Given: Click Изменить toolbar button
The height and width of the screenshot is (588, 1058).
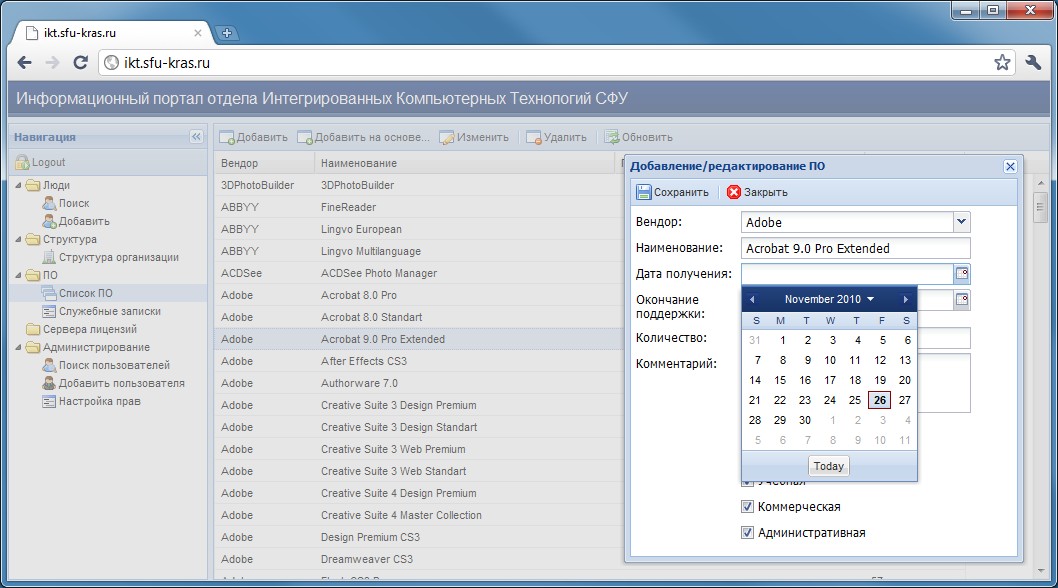Looking at the screenshot, I should (474, 137).
